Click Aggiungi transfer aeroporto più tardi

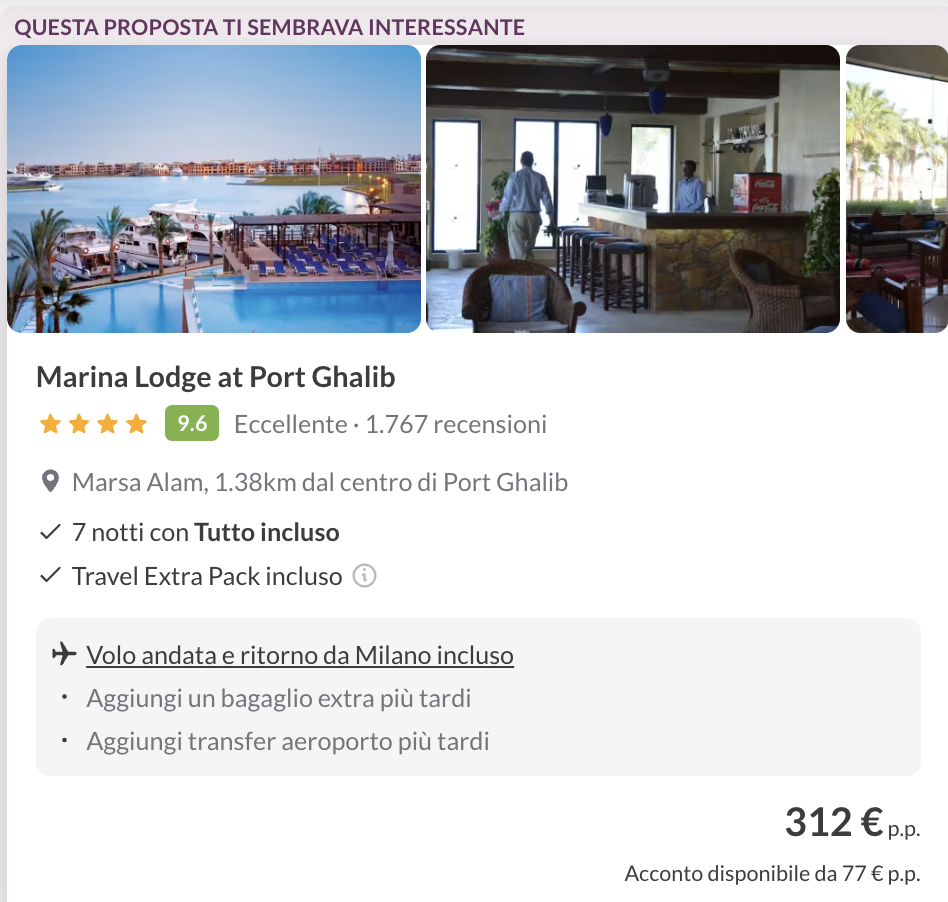click(288, 741)
